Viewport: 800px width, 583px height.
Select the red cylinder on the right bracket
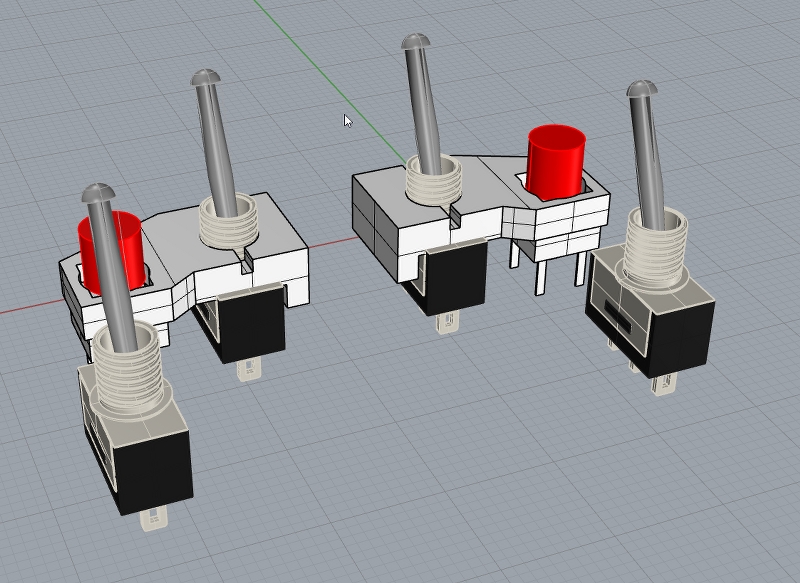point(556,162)
